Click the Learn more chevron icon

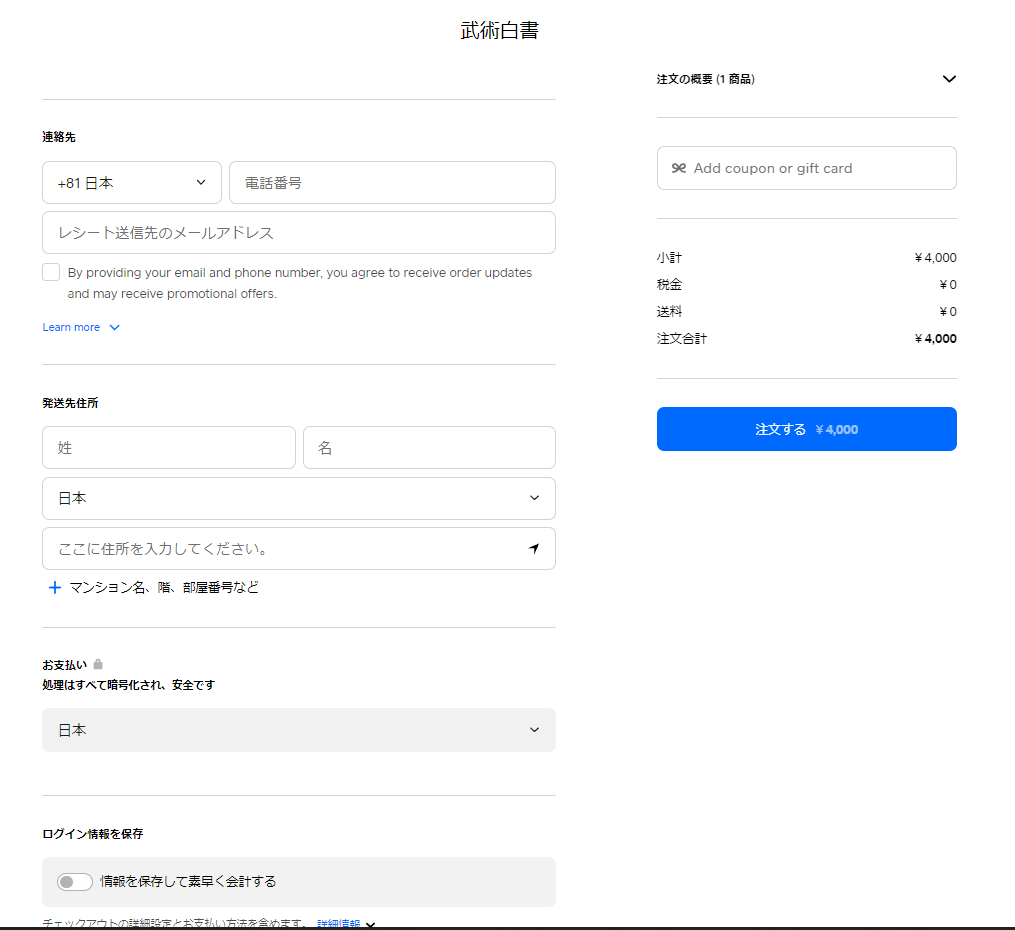click(x=114, y=328)
